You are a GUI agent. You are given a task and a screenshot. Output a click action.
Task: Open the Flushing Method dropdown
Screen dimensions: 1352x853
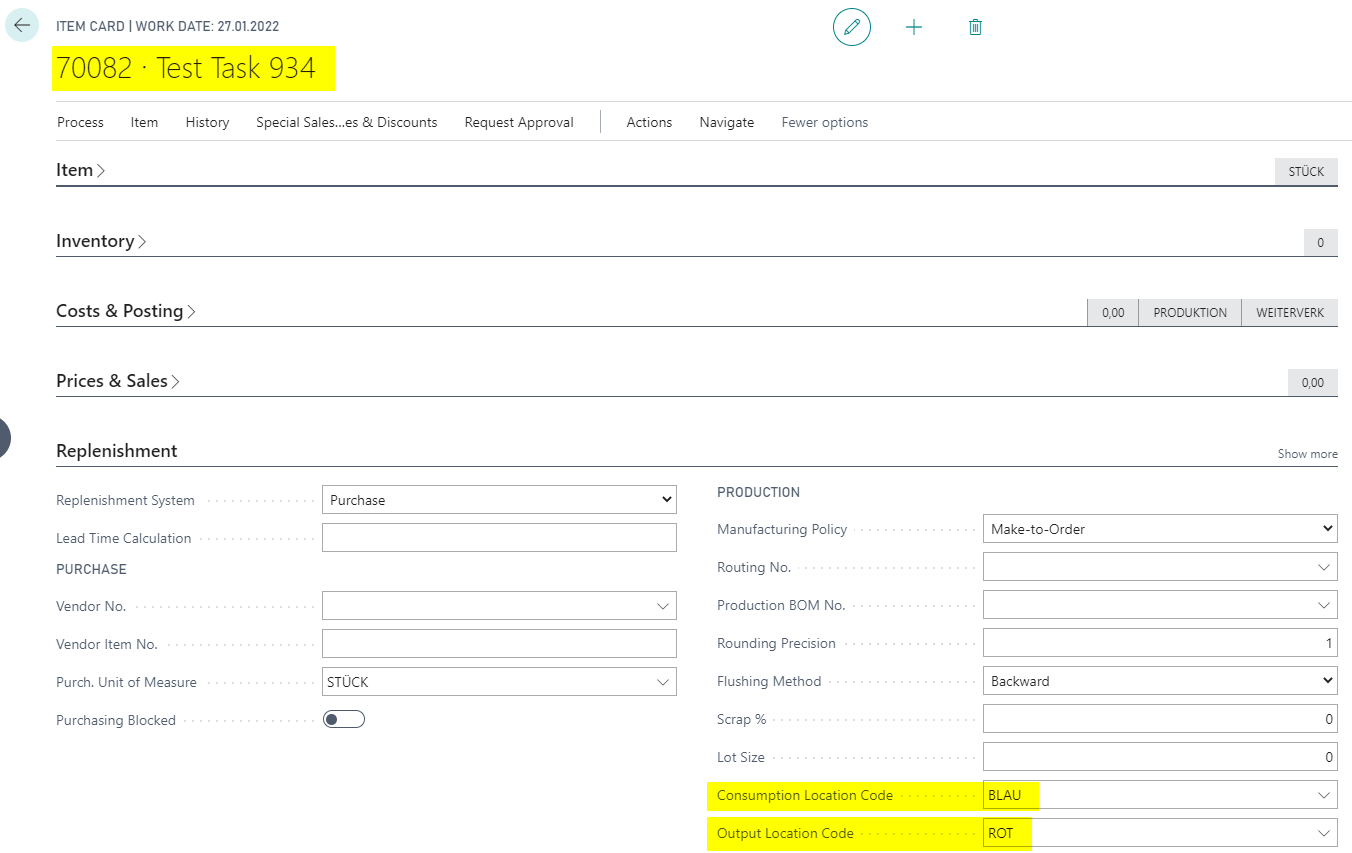point(1160,681)
